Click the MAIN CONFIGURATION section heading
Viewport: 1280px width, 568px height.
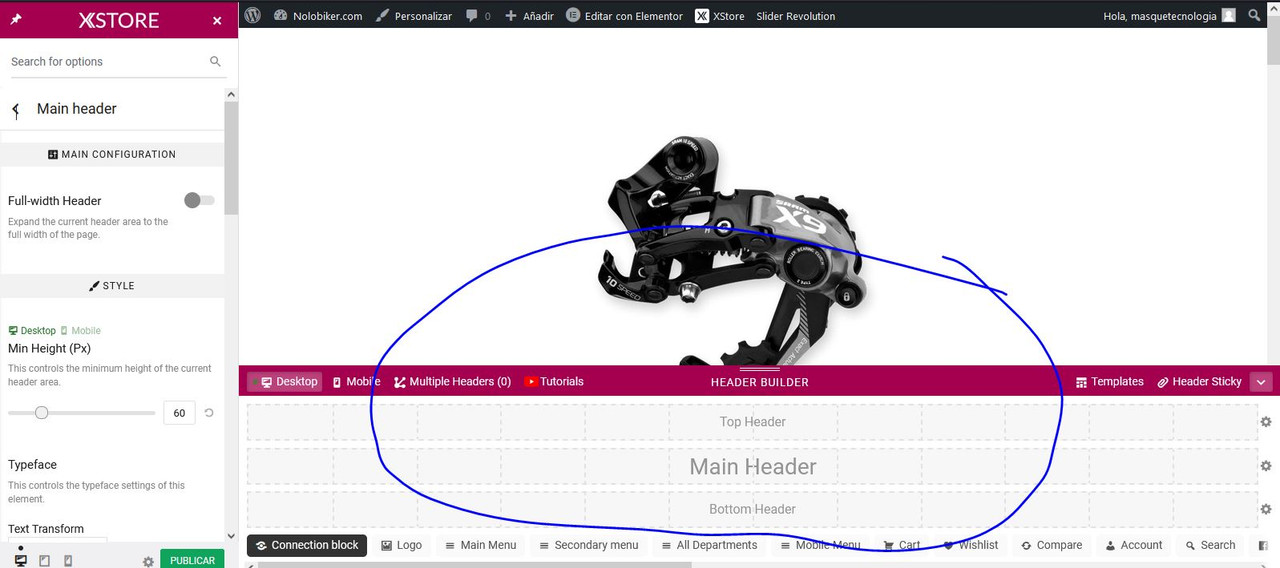click(x=112, y=154)
